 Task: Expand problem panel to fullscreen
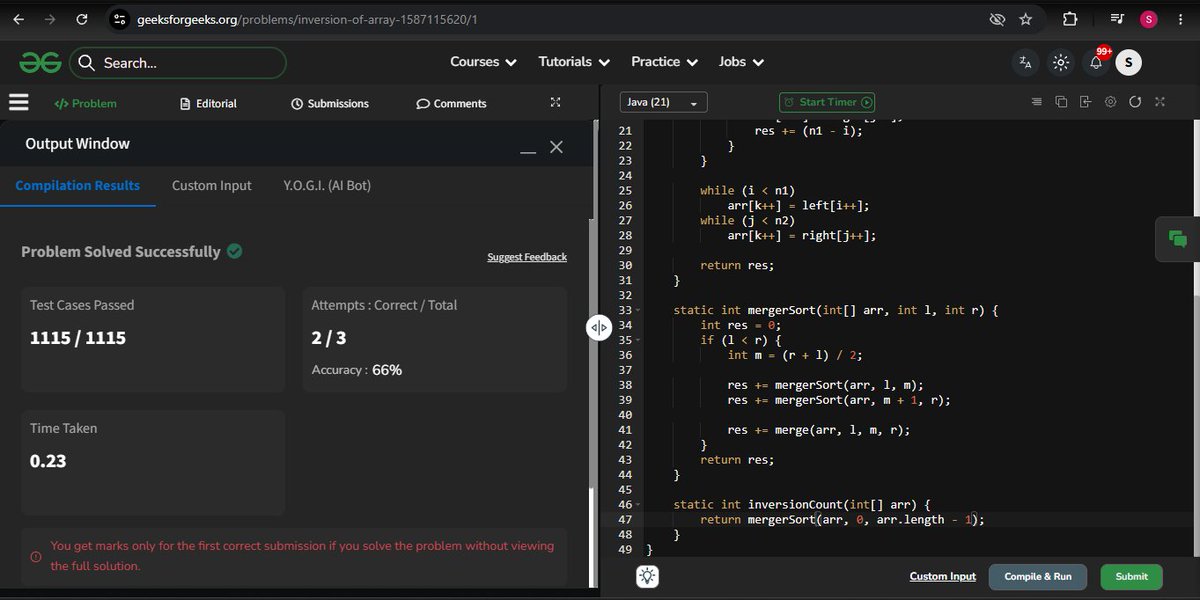pos(556,103)
